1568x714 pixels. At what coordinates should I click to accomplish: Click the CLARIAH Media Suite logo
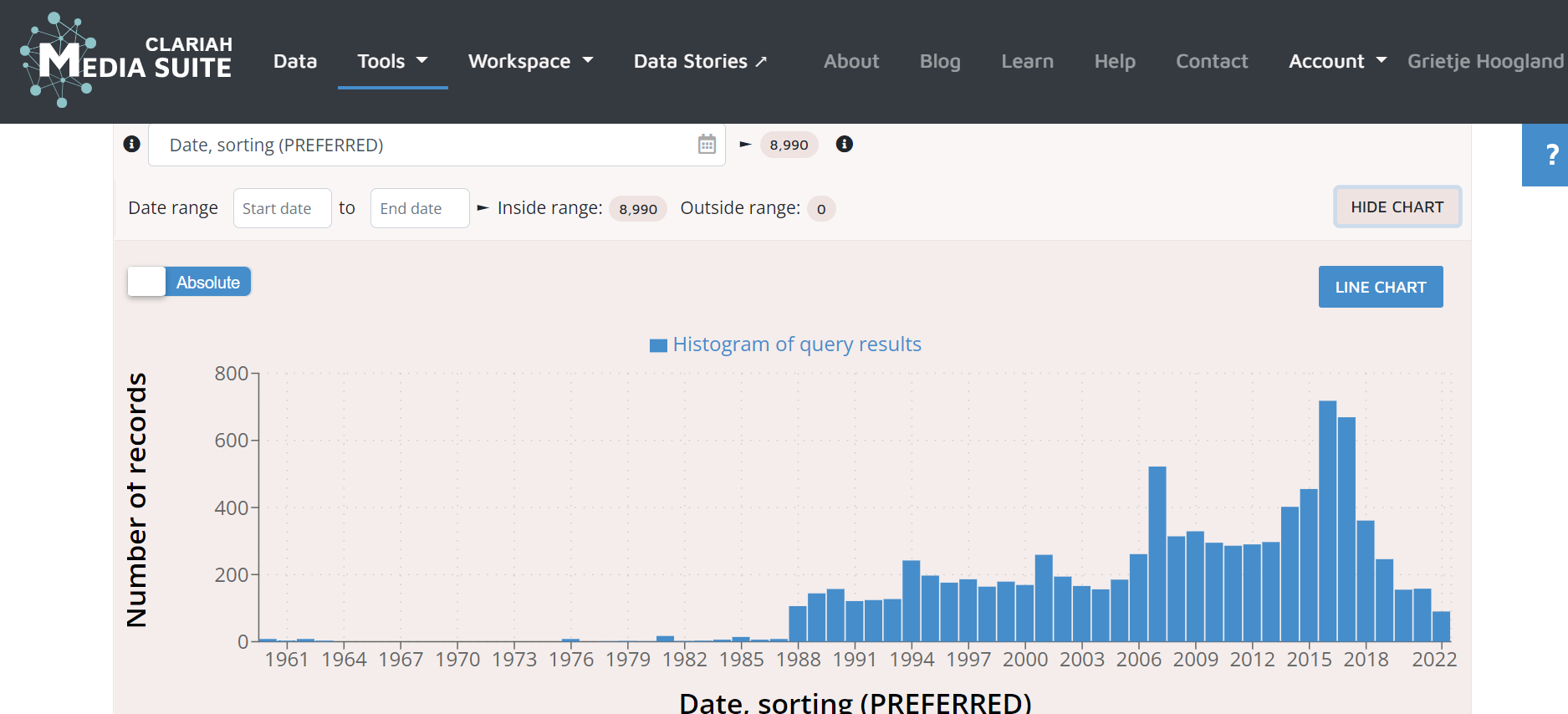coord(126,60)
